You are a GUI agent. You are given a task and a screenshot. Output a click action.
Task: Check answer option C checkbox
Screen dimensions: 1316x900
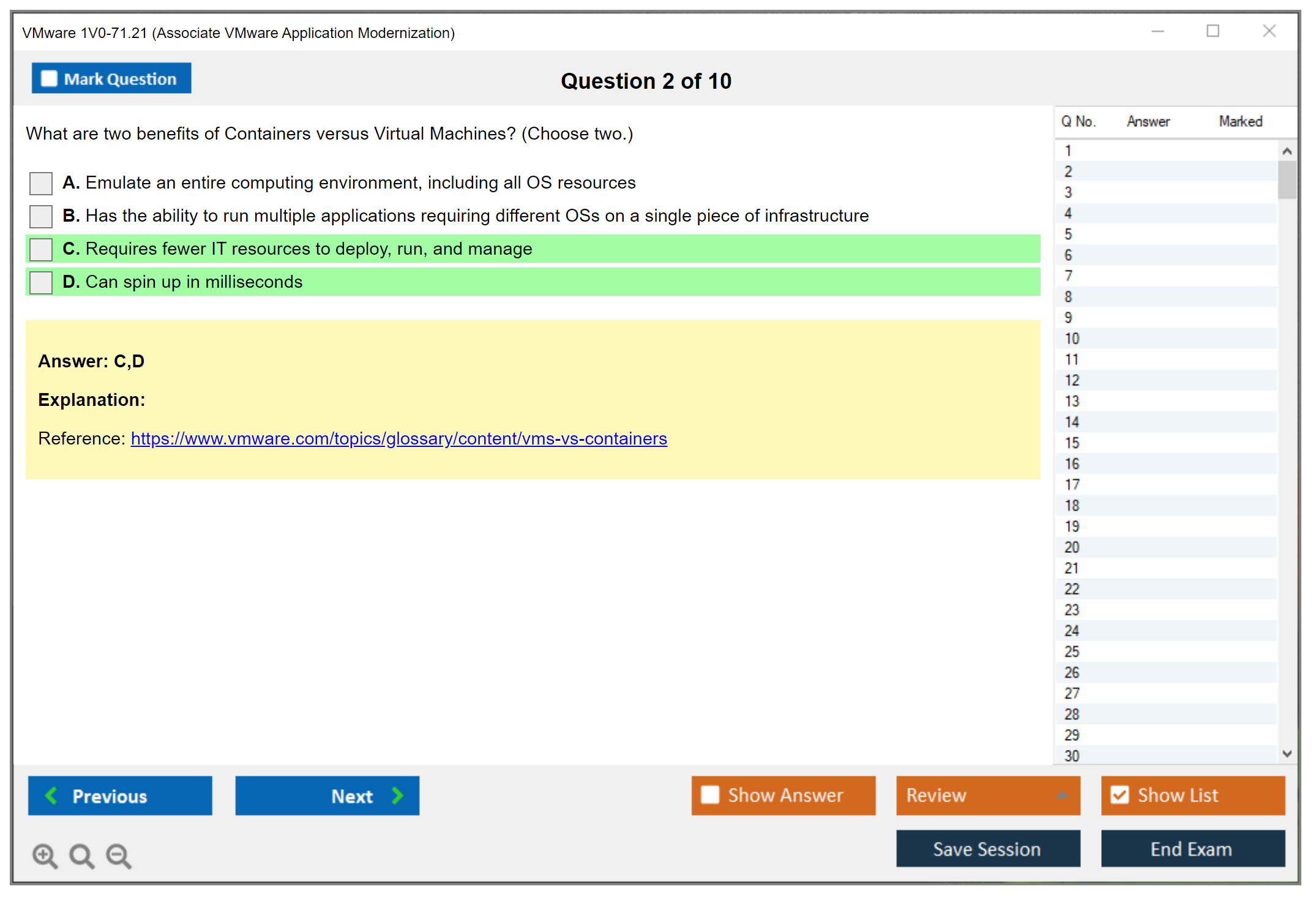[x=41, y=249]
